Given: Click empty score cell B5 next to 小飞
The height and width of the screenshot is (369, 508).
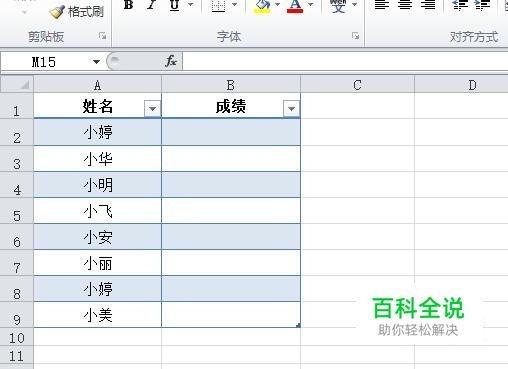Looking at the screenshot, I should [x=231, y=211].
